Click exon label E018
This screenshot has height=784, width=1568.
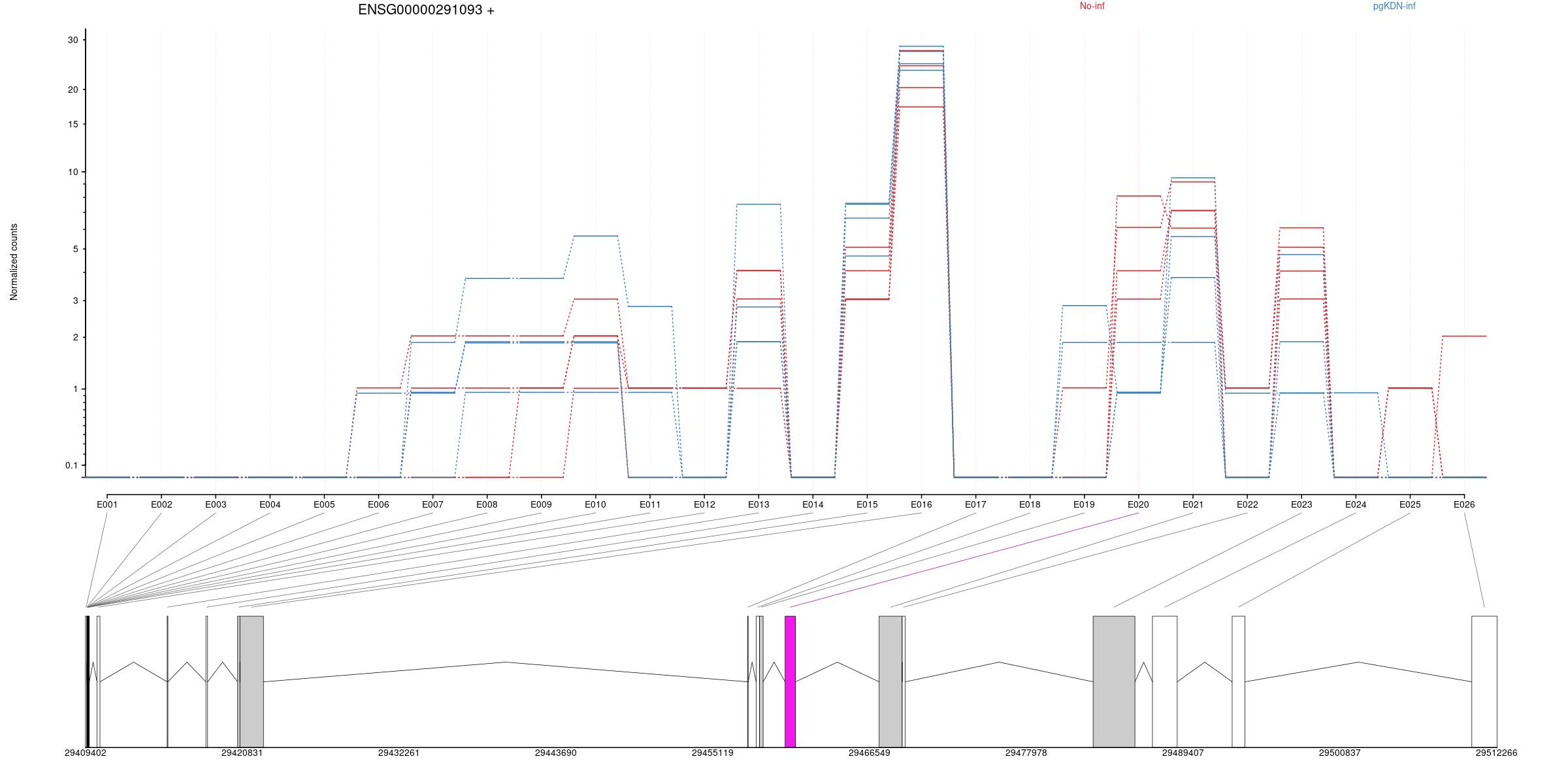point(1030,504)
